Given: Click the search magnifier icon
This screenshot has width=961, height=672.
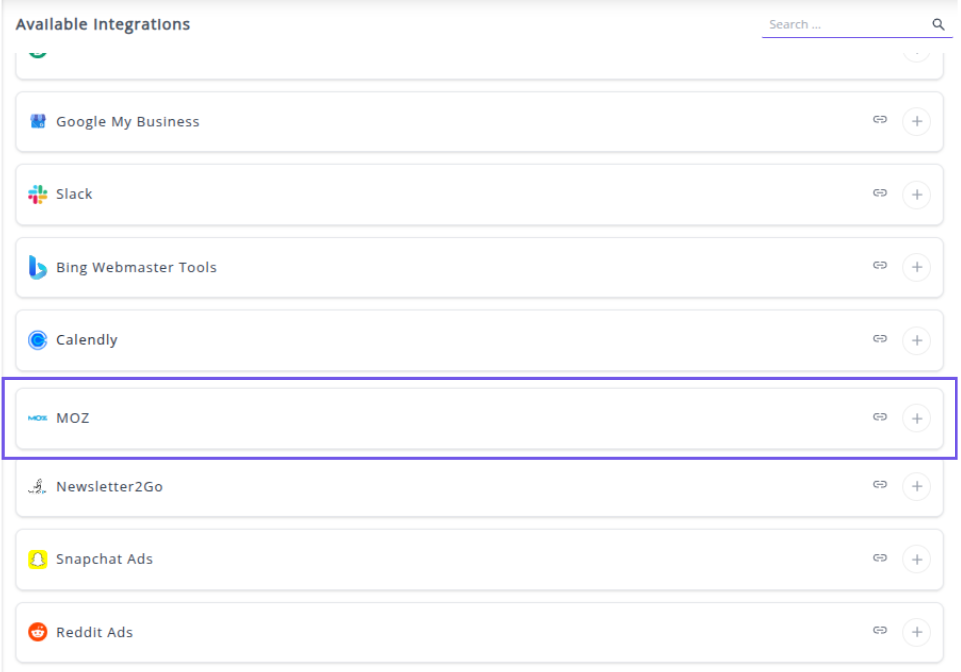Looking at the screenshot, I should click(938, 25).
